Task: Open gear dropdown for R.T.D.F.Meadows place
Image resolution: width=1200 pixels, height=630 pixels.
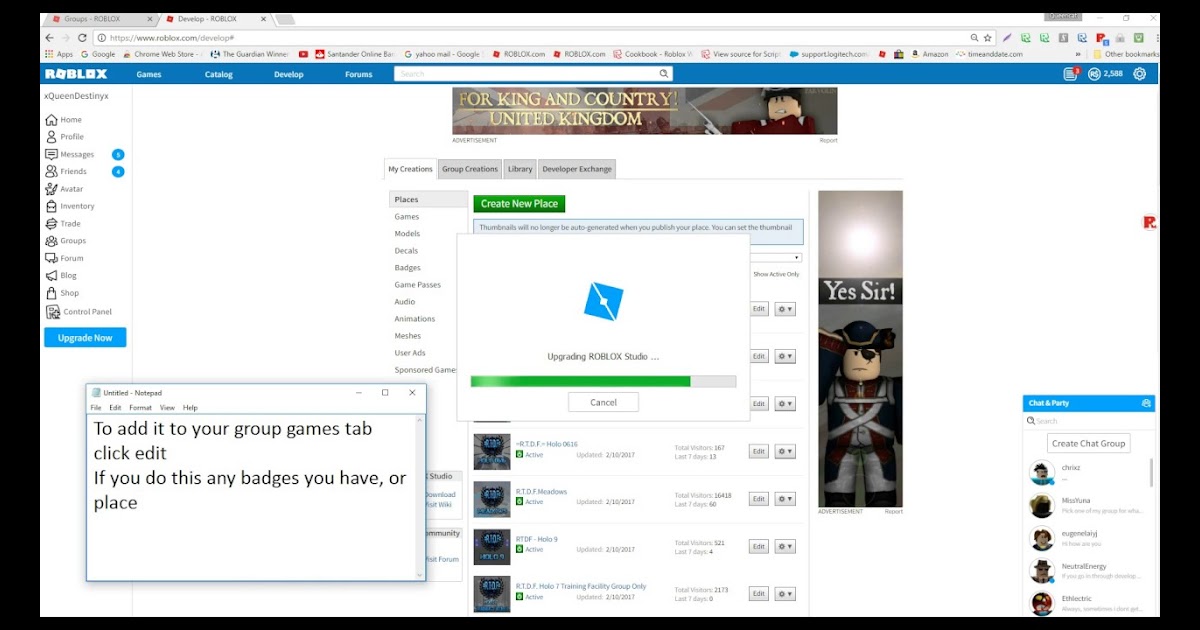Action: coord(785,499)
